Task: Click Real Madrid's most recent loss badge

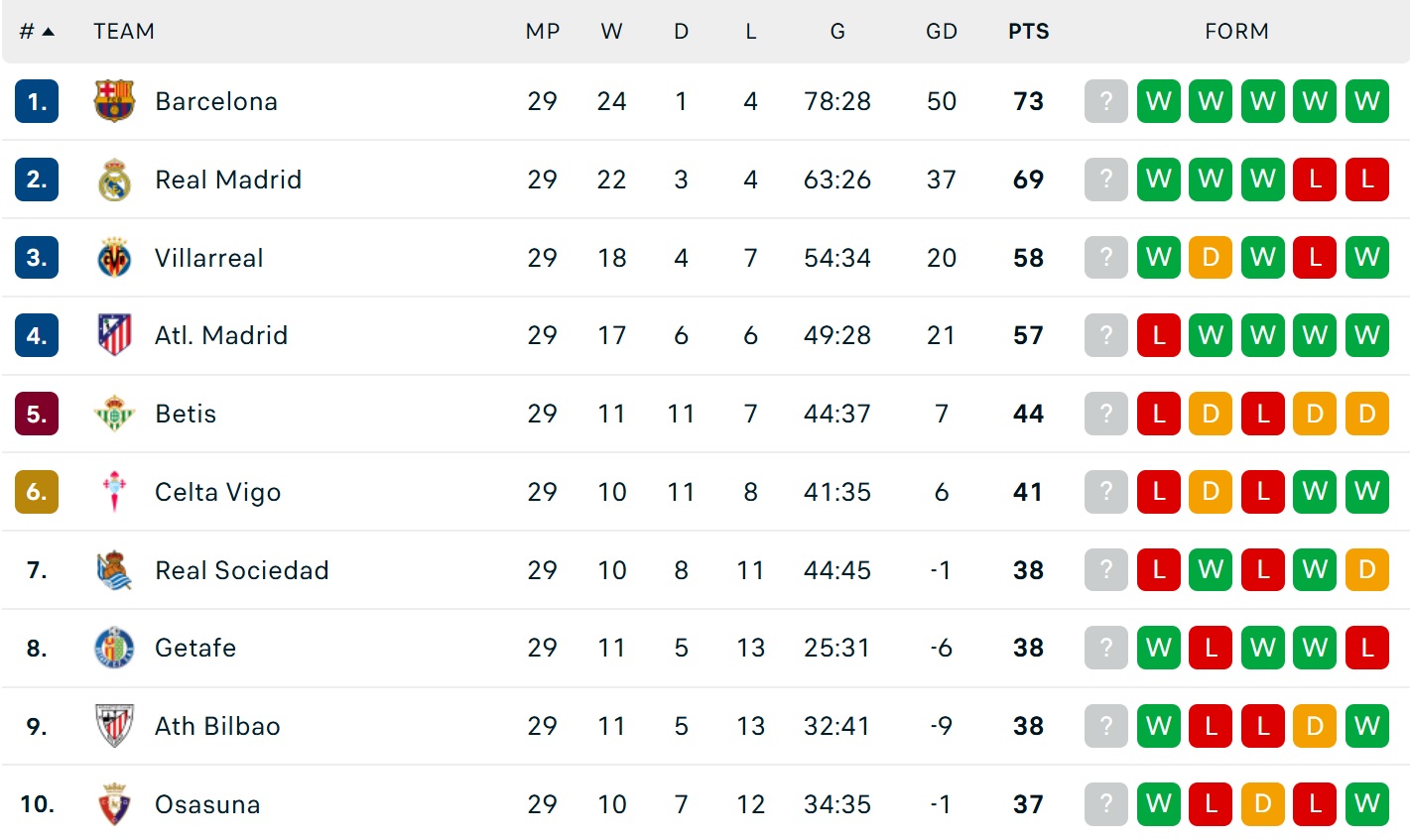Action: (1315, 180)
